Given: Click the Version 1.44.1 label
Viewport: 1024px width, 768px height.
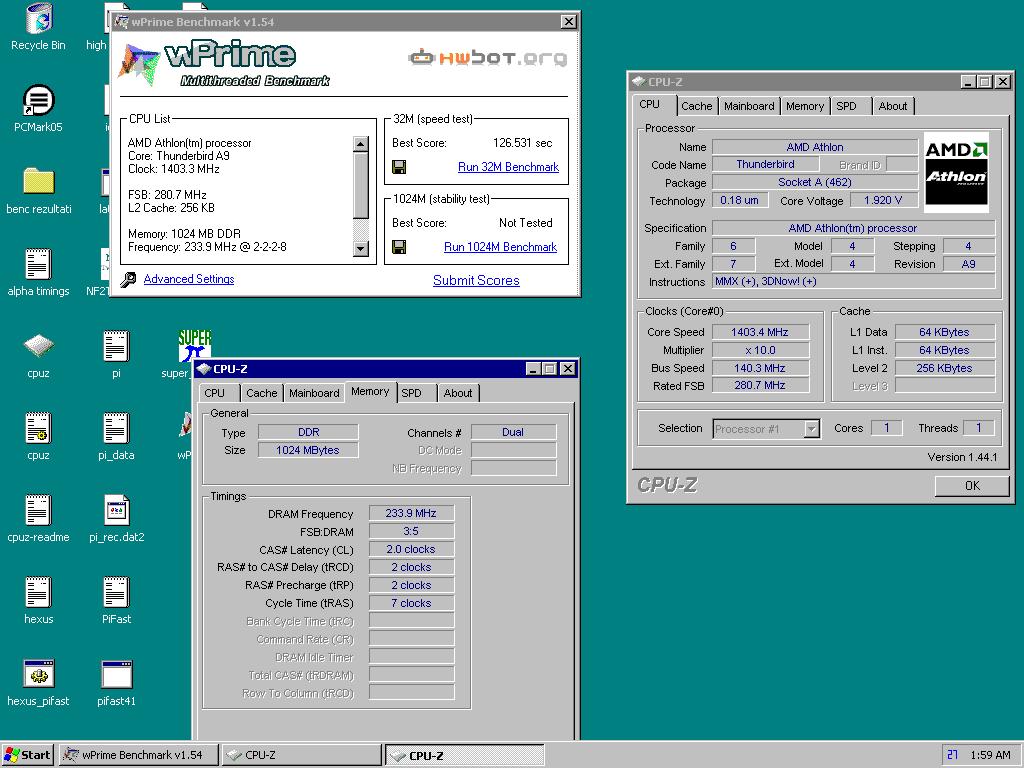Looking at the screenshot, I should (962, 457).
